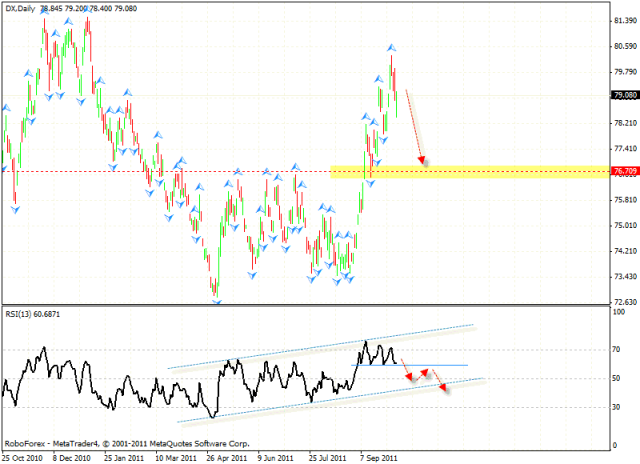Click the red 76.709 price level tag
640x464 pixels.
[x=624, y=172]
